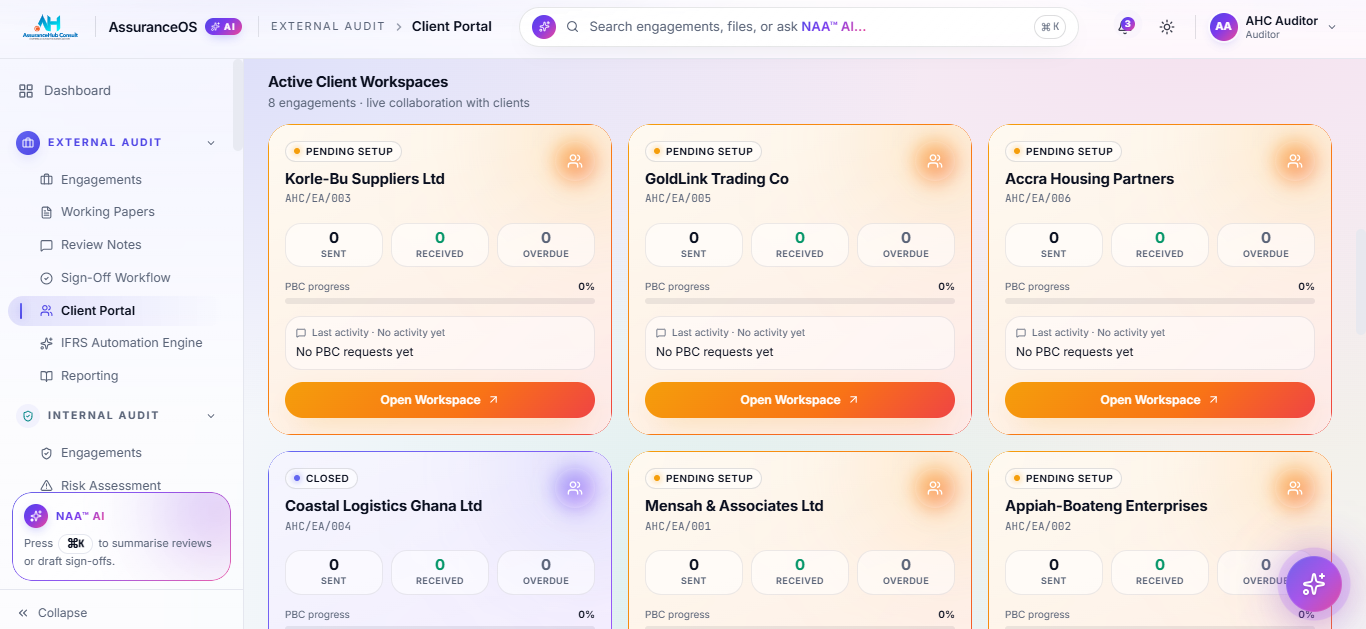Click the Command-K shortcut badge in the search bar

[x=1050, y=27]
